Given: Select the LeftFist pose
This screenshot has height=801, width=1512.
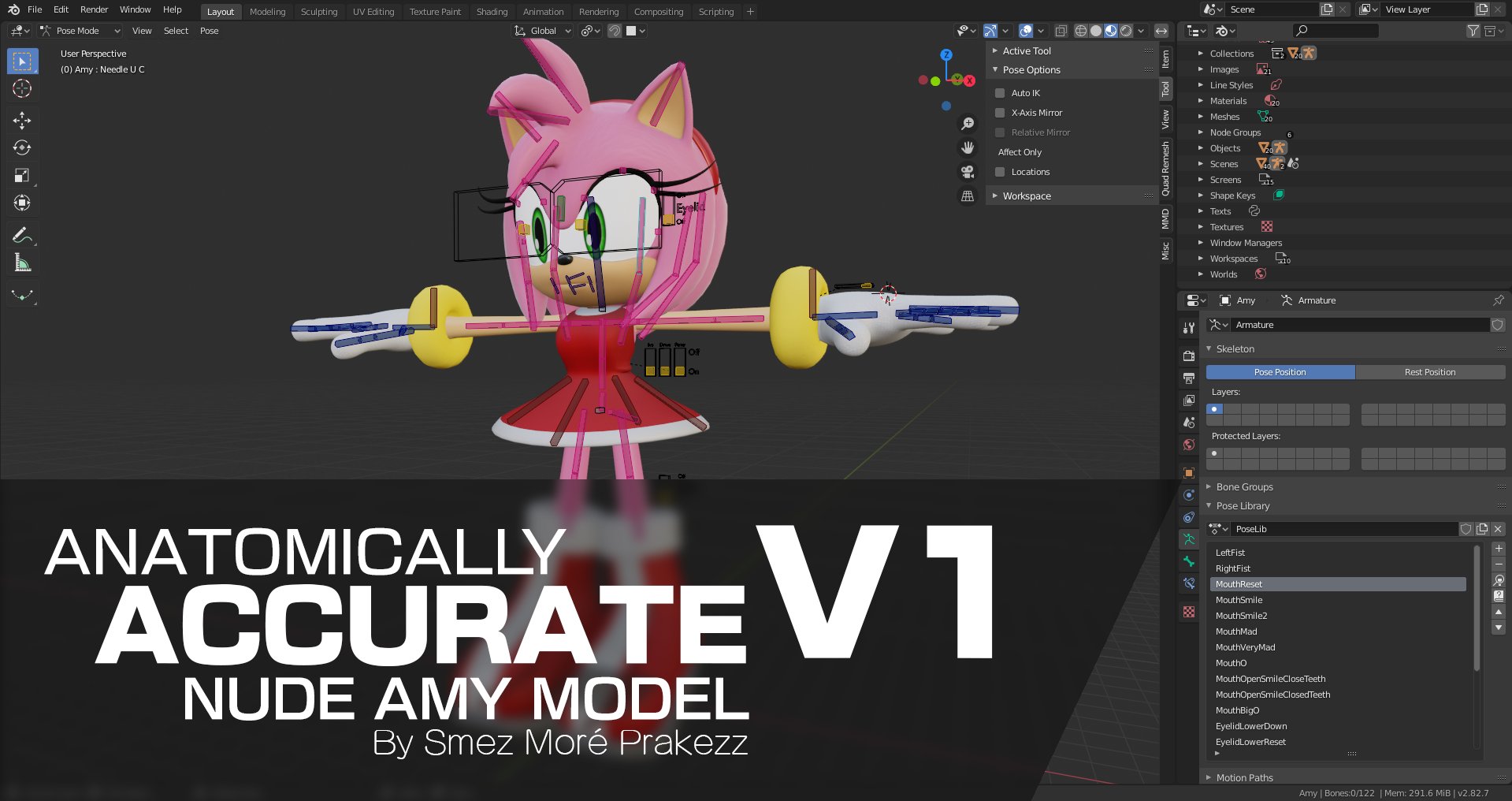Looking at the screenshot, I should (x=1338, y=553).
